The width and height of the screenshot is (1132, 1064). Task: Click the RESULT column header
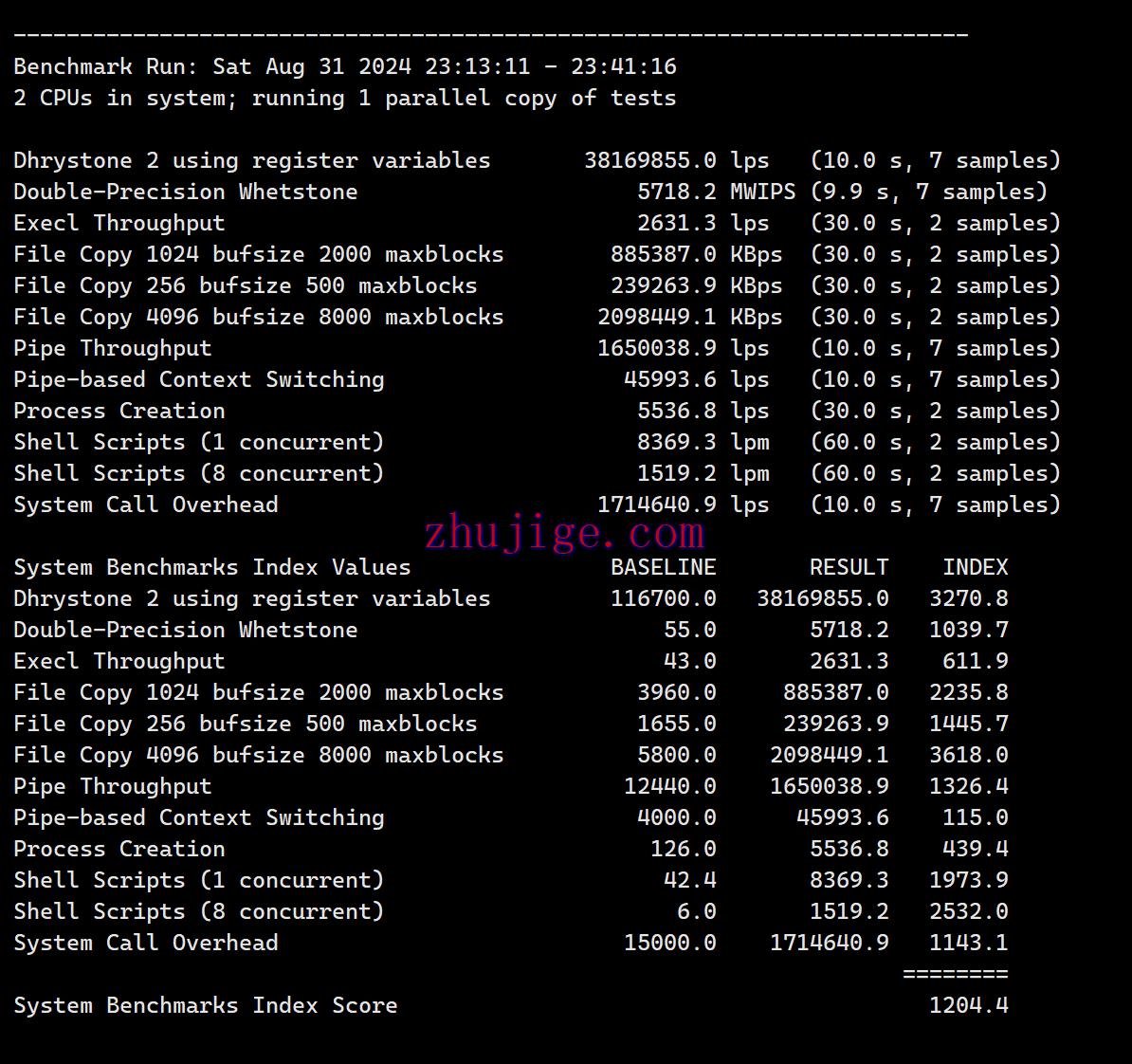[x=849, y=567]
